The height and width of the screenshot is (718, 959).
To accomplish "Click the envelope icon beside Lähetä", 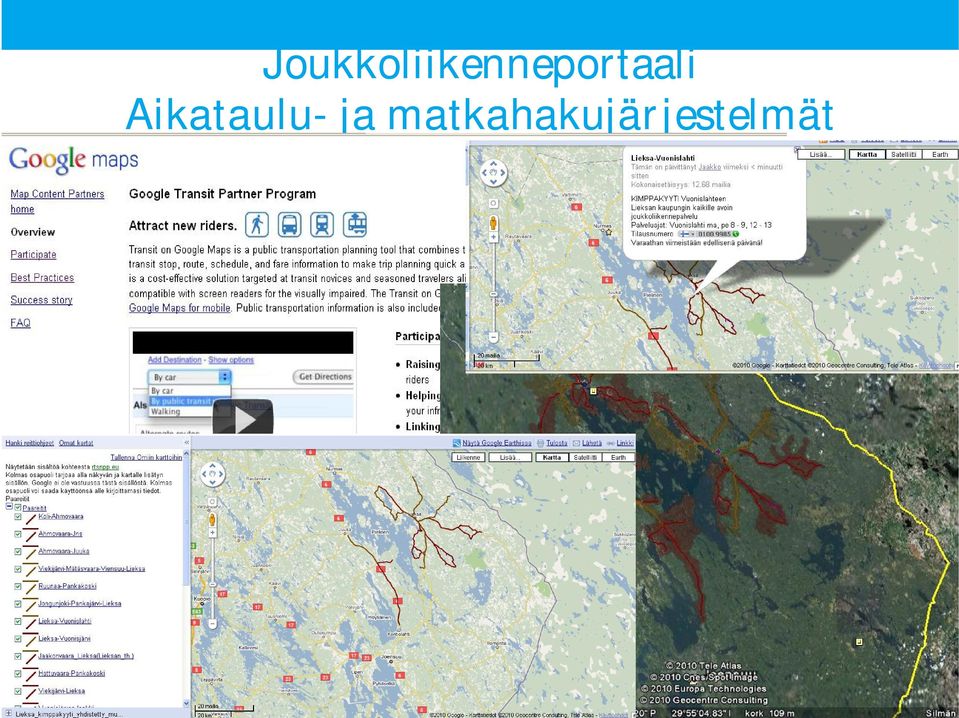I will pyautogui.click(x=576, y=443).
